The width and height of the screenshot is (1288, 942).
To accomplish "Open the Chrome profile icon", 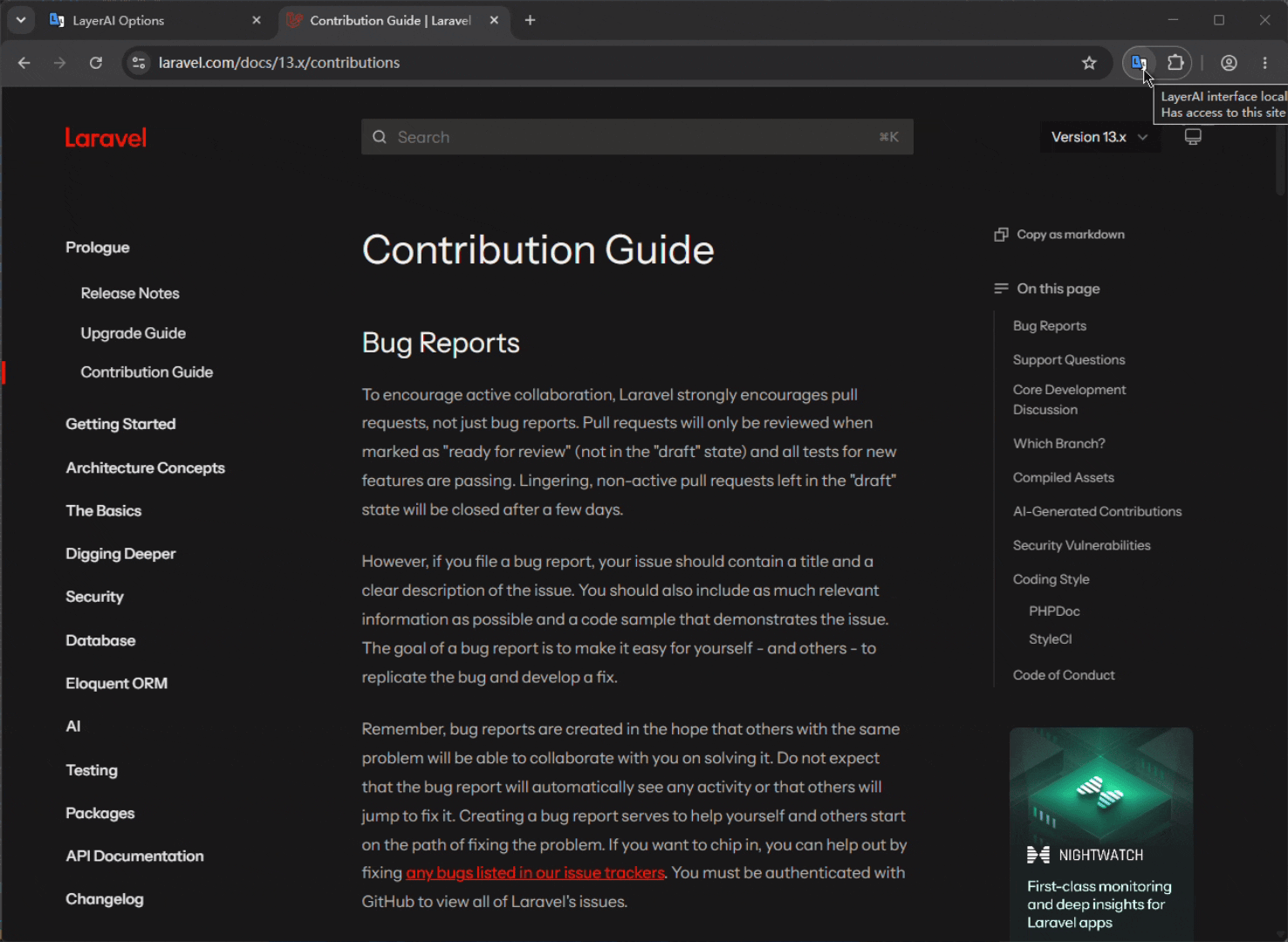I will point(1229,63).
